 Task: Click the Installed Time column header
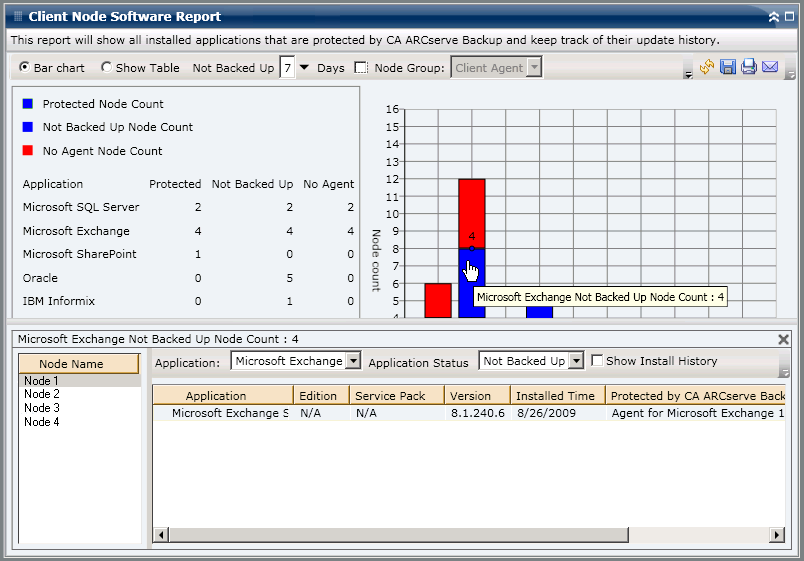click(x=555, y=396)
